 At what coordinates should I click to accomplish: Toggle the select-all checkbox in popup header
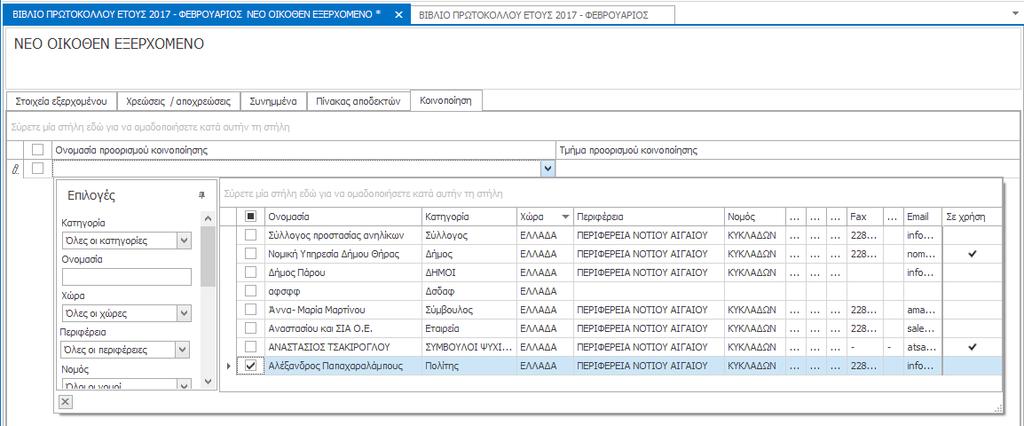point(250,216)
